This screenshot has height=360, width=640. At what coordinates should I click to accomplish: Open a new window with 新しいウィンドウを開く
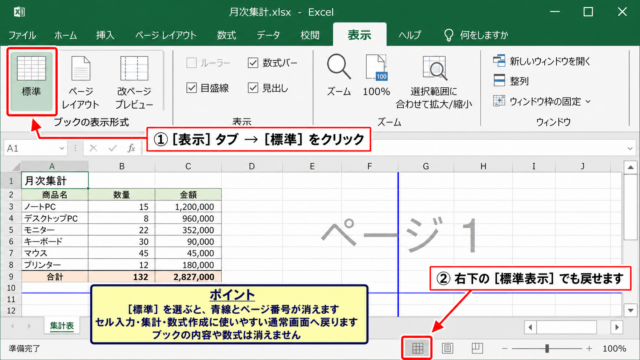pyautogui.click(x=542, y=61)
